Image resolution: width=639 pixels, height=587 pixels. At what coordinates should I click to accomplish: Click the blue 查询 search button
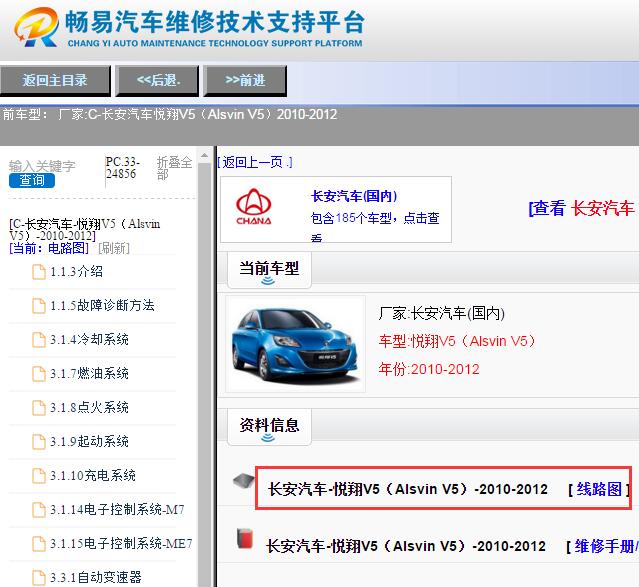pos(32,180)
